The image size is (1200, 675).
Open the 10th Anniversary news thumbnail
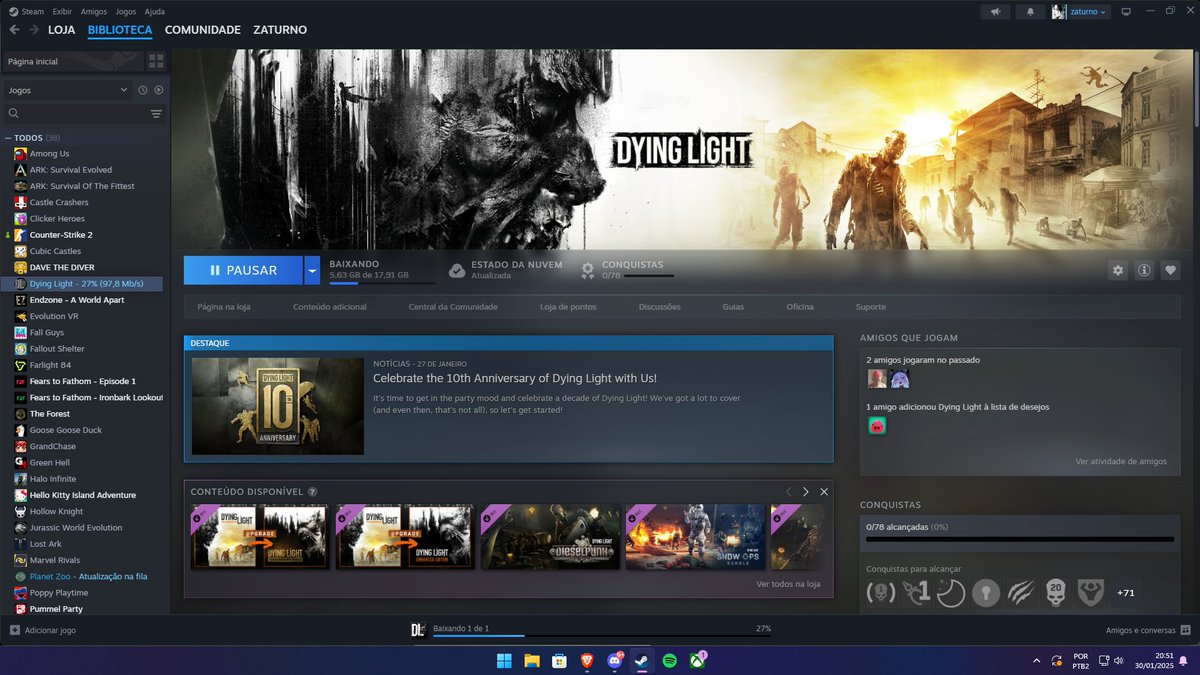pos(278,406)
